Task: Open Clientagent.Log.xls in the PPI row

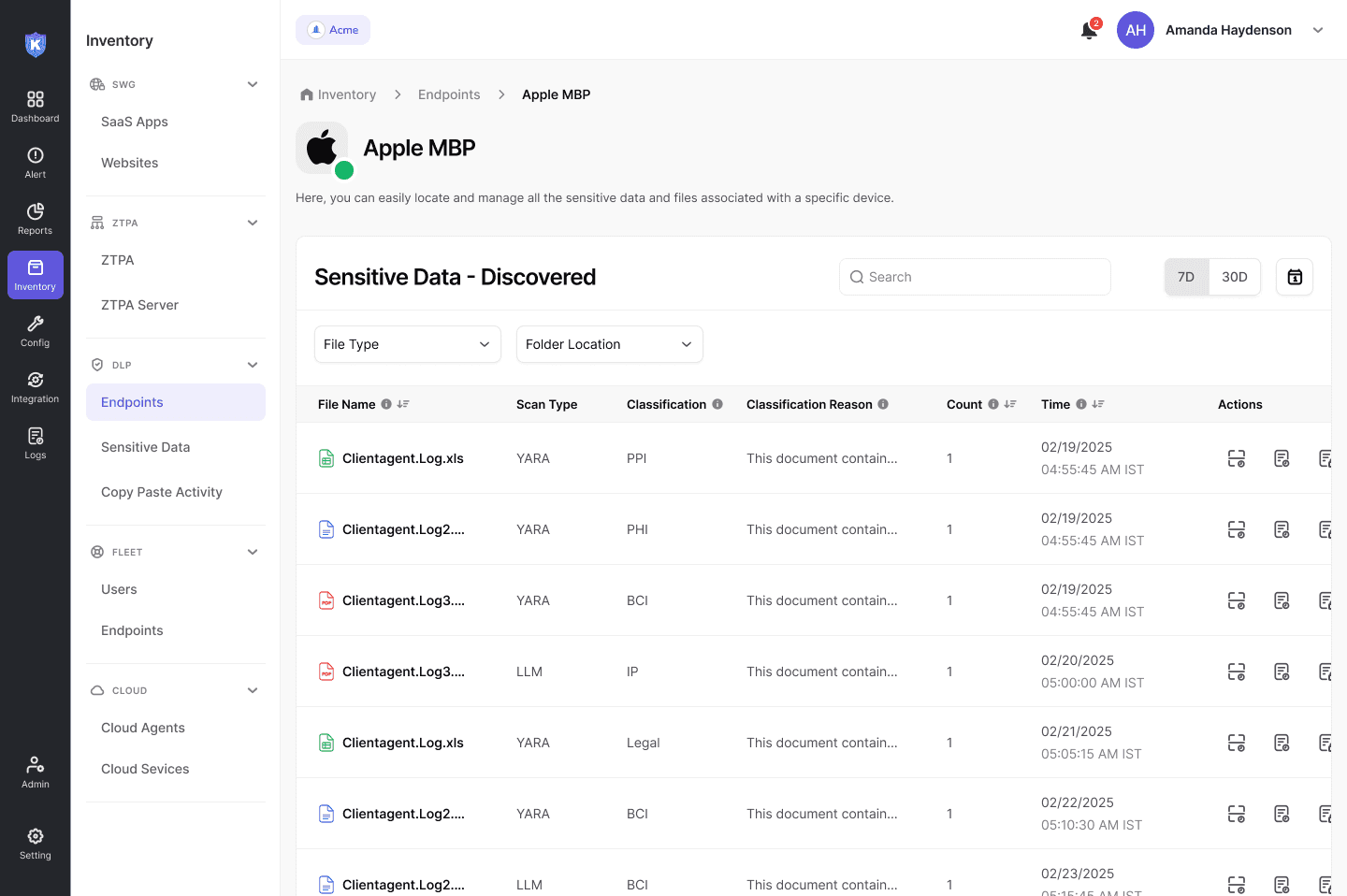Action: 403,458
